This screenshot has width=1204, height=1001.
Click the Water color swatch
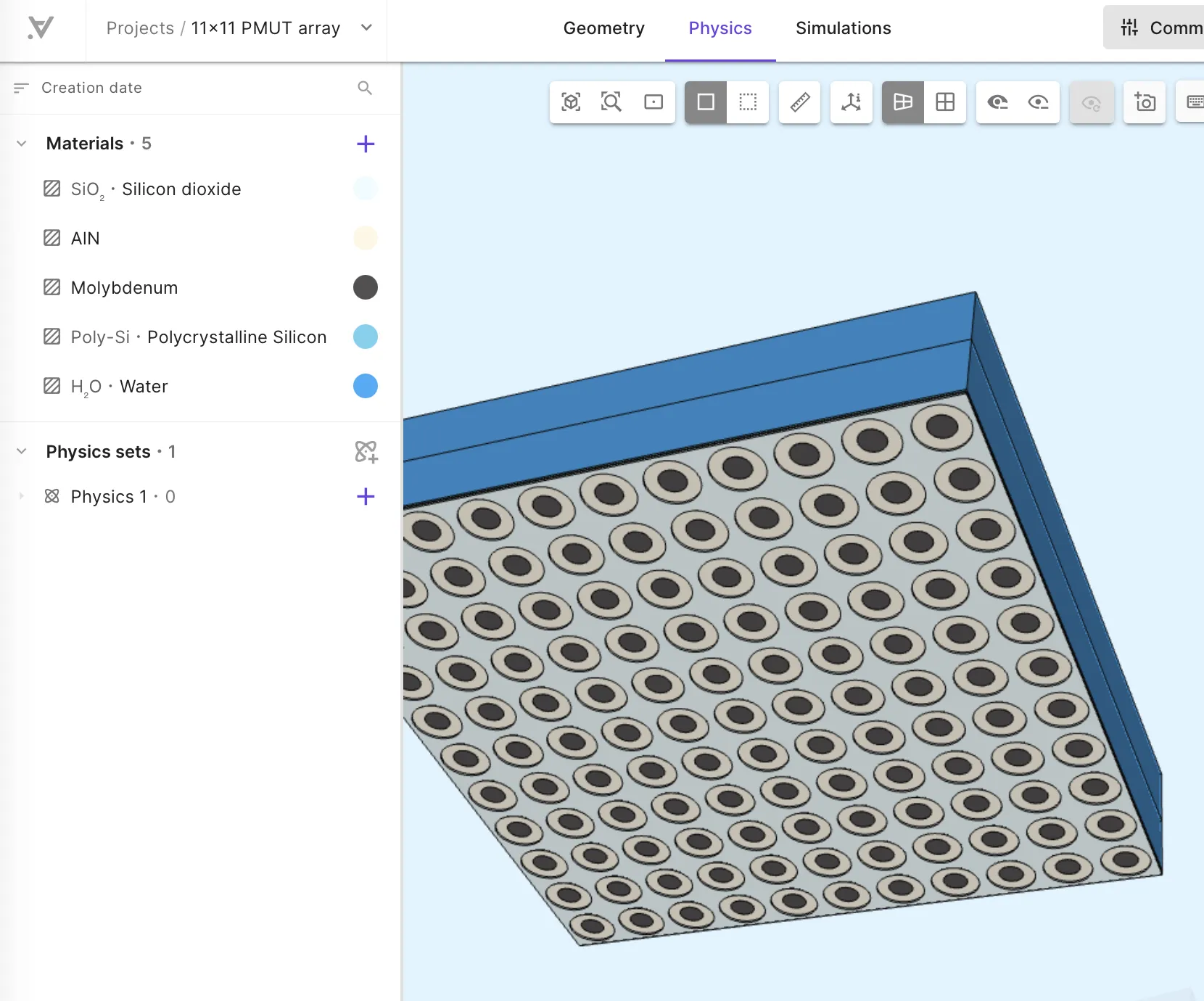[x=366, y=386]
